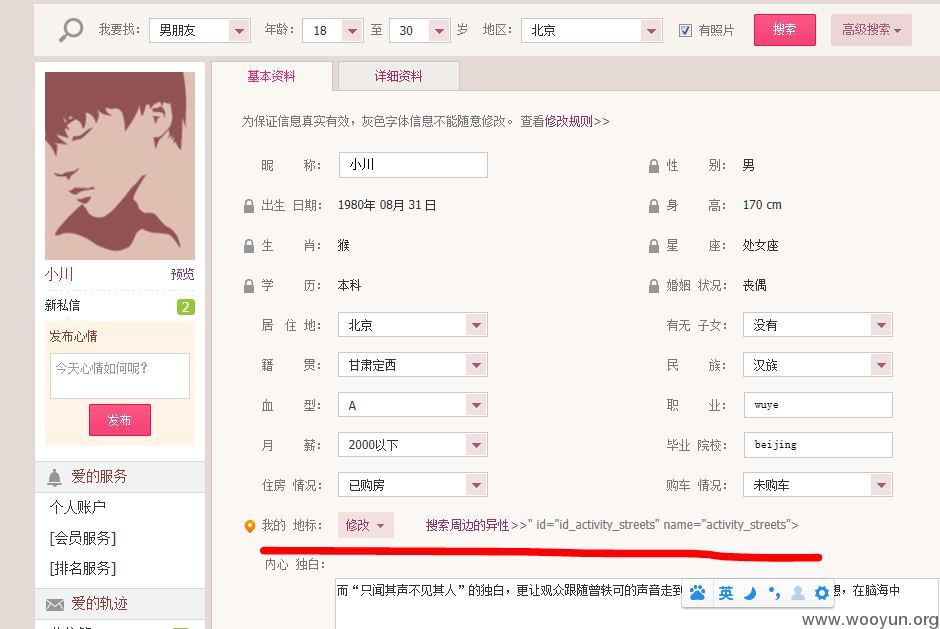The image size is (940, 629).
Task: Open 个人账户 in sidebar
Action: (78, 507)
